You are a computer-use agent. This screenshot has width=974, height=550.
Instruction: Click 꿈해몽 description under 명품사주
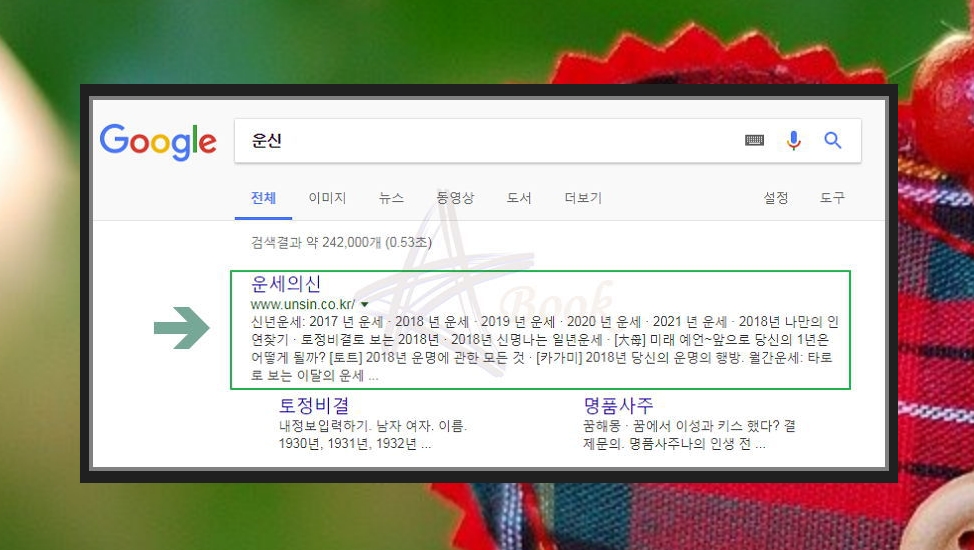[689, 426]
